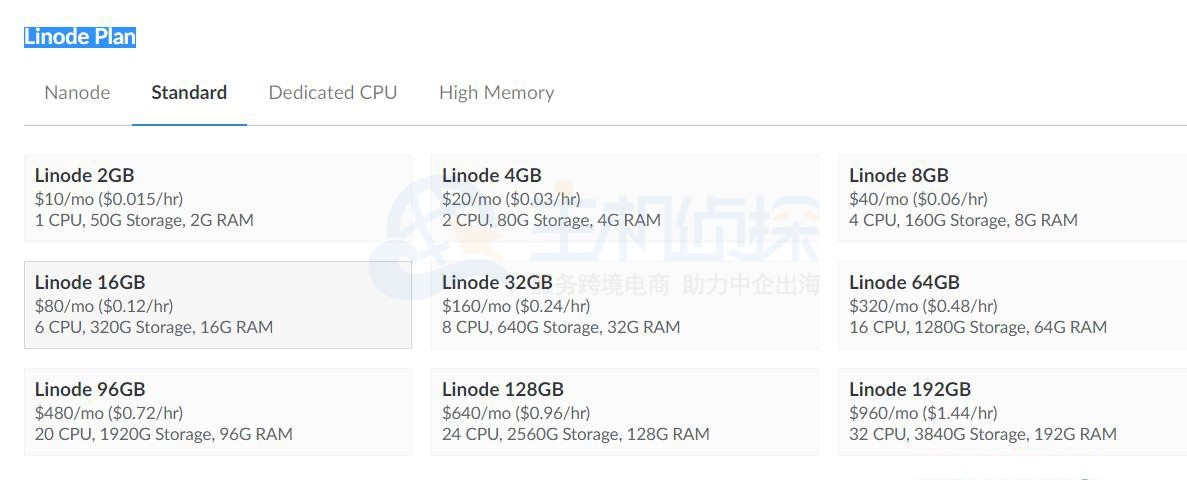Choose the Linode 128GB plan

click(624, 412)
